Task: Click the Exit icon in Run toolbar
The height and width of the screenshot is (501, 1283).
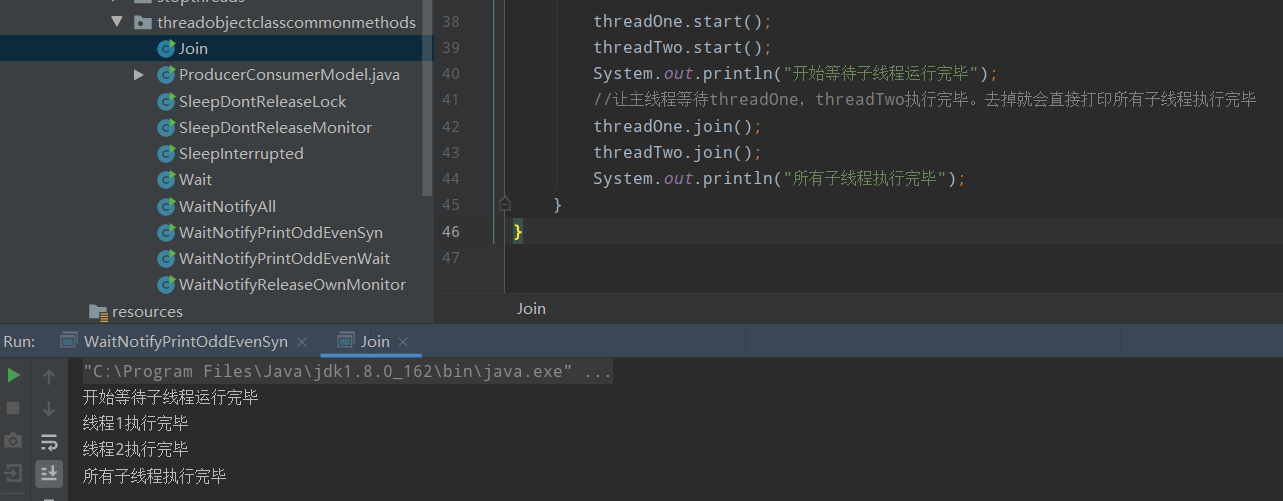Action: (x=13, y=473)
